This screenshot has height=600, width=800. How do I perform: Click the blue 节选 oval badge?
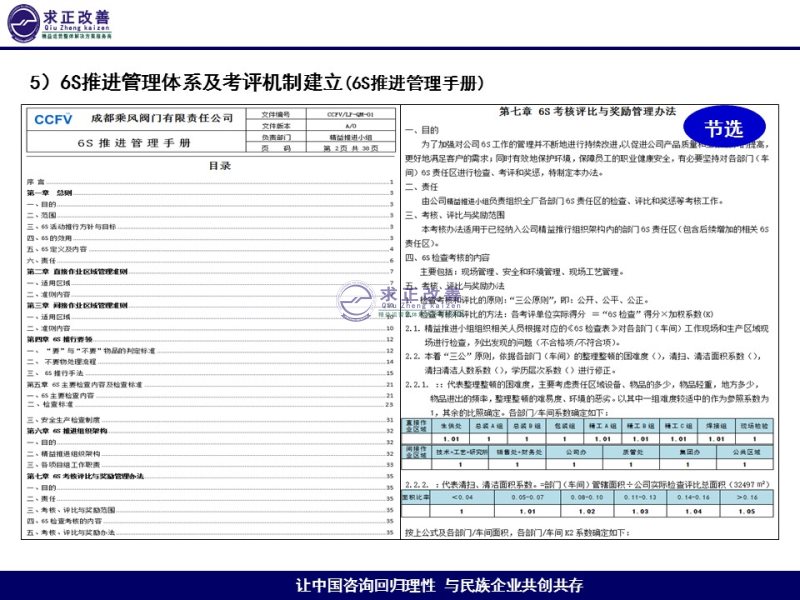724,128
